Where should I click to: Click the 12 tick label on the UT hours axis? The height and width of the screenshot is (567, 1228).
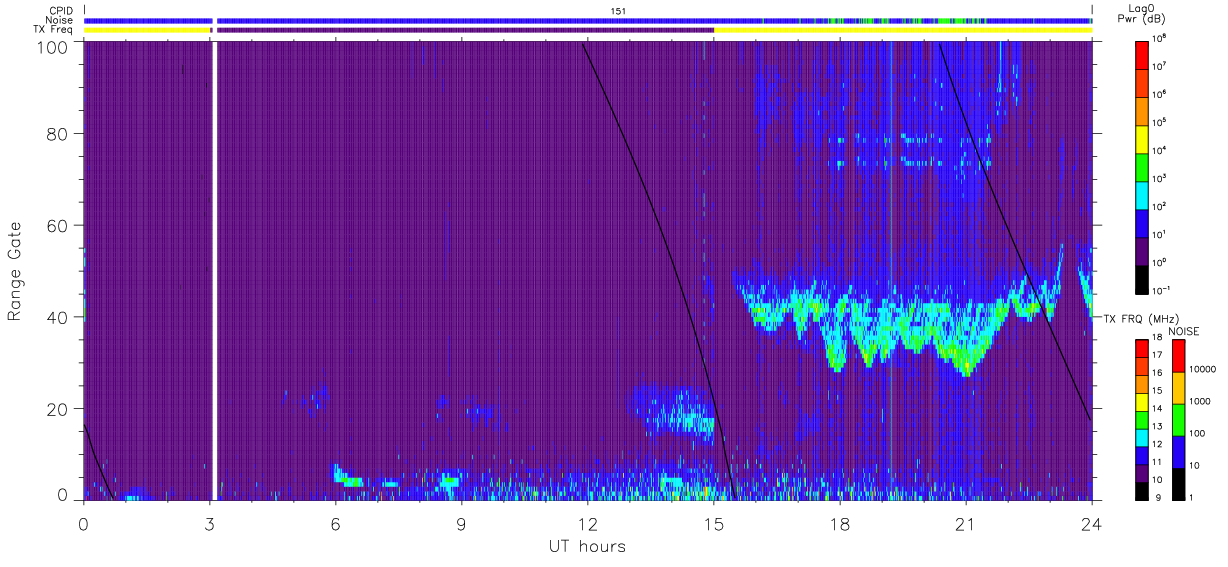[587, 524]
